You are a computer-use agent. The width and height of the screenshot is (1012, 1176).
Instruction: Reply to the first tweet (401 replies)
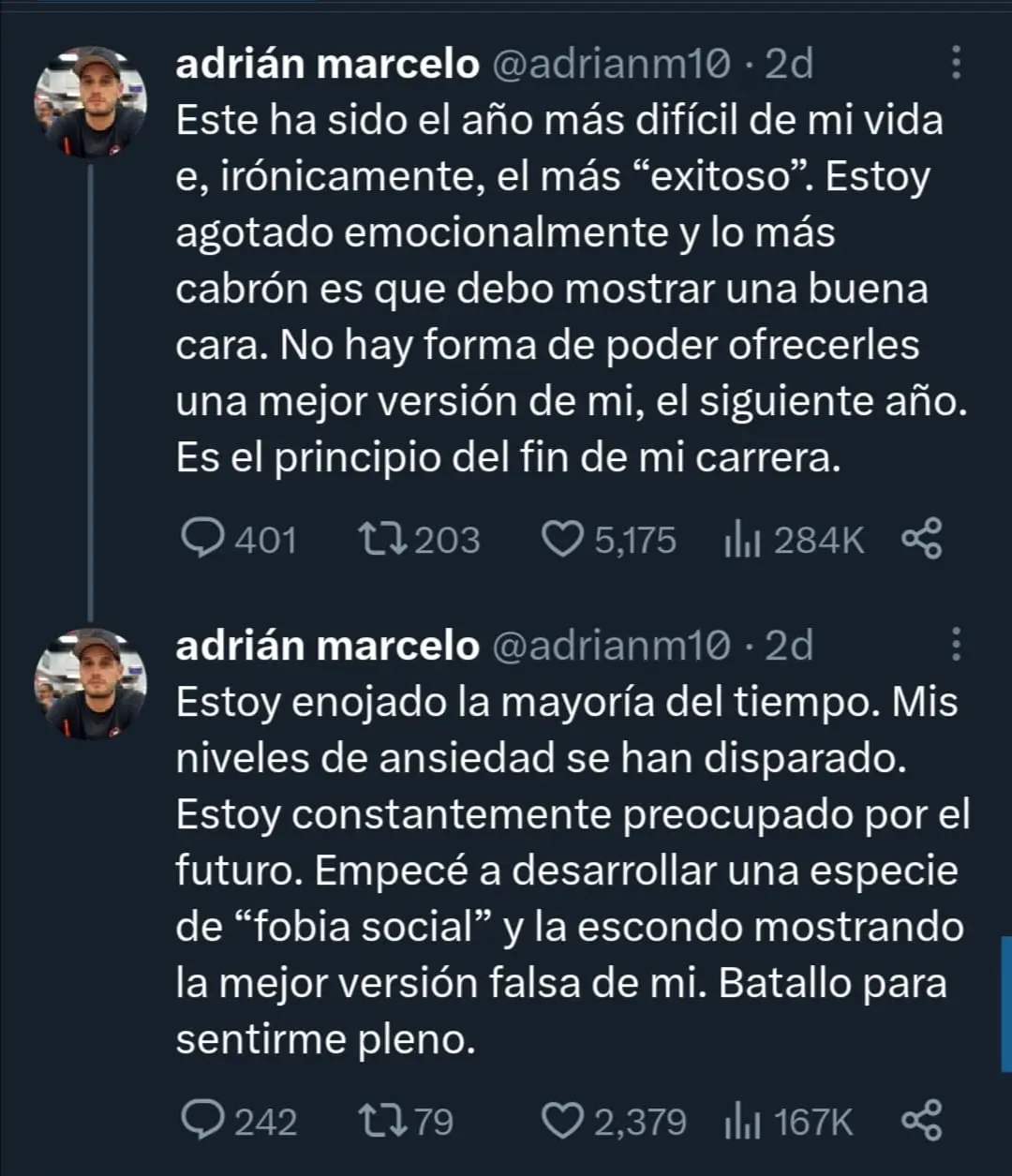[x=199, y=540]
